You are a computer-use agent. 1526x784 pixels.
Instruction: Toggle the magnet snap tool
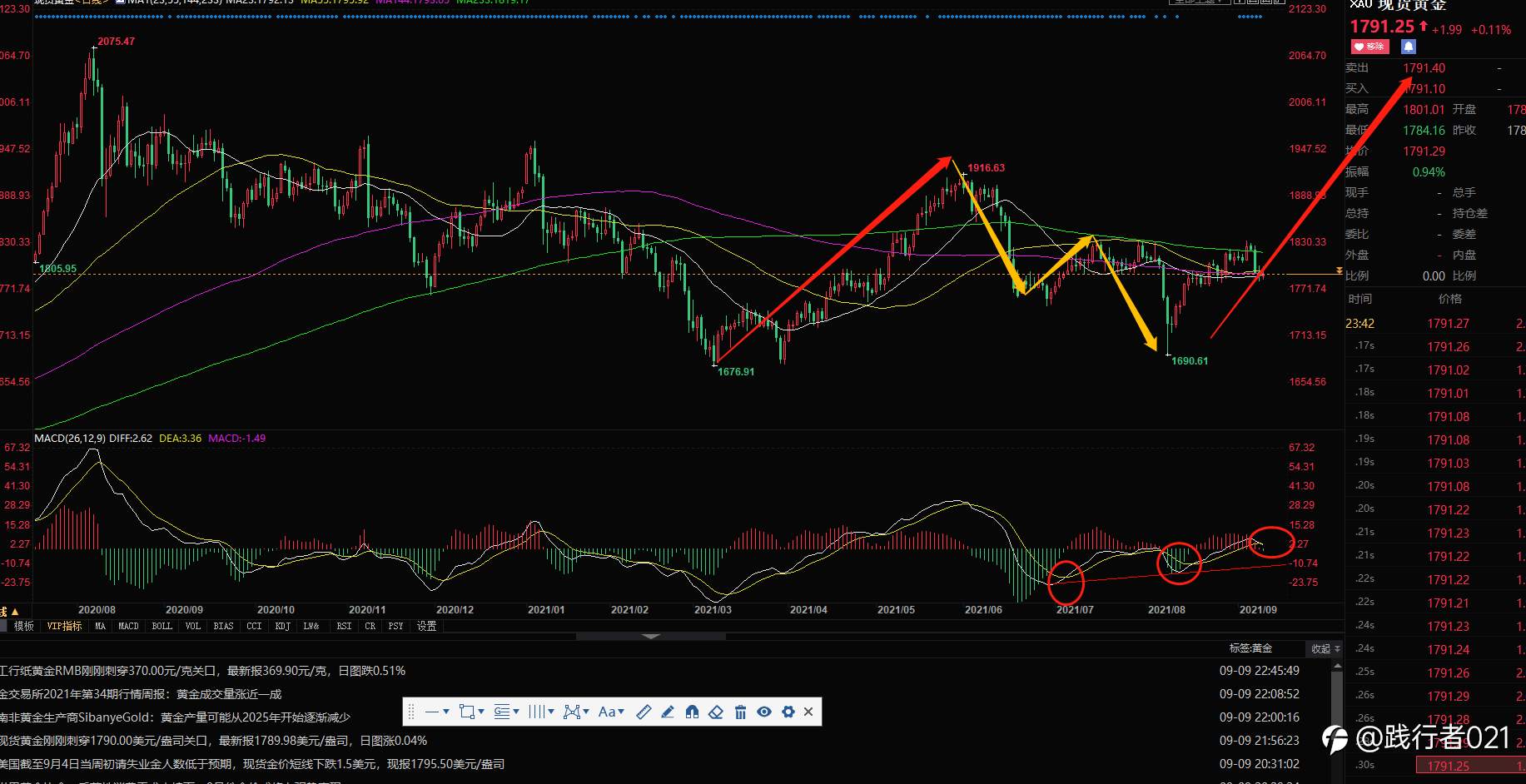pos(692,712)
